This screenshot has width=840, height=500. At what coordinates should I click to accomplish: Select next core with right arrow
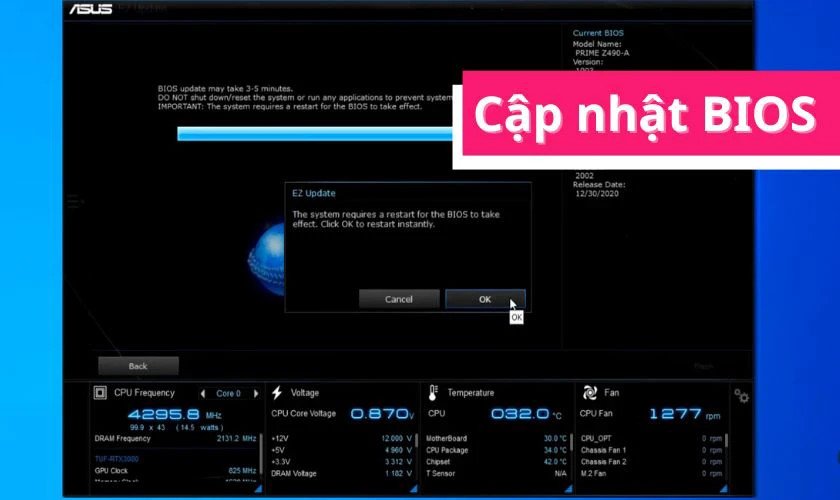(256, 393)
